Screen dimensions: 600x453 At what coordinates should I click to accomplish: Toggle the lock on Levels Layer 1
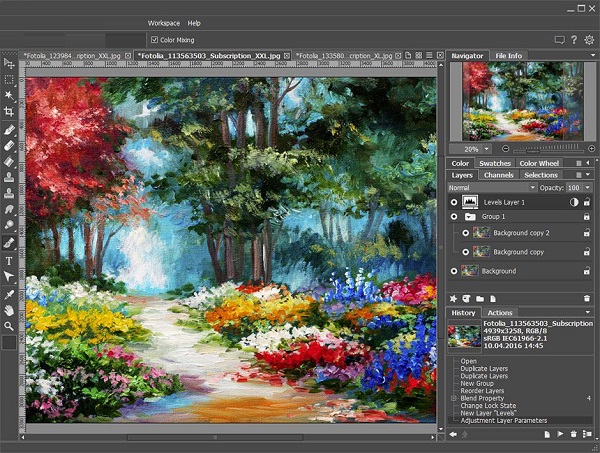[586, 202]
